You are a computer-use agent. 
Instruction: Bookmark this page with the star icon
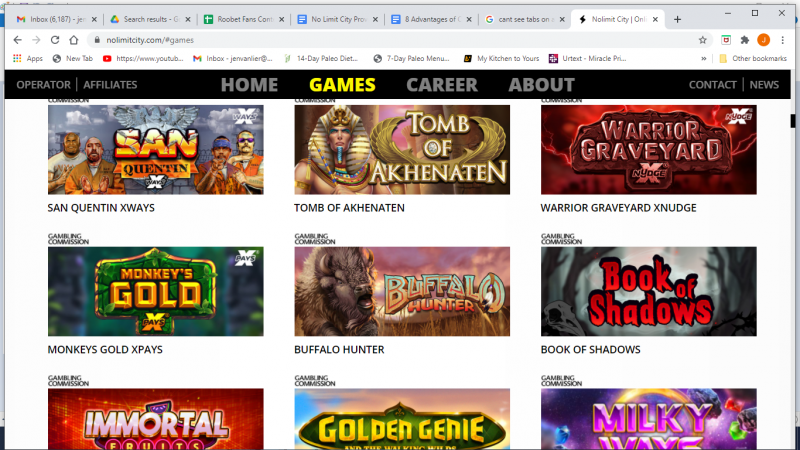point(703,40)
